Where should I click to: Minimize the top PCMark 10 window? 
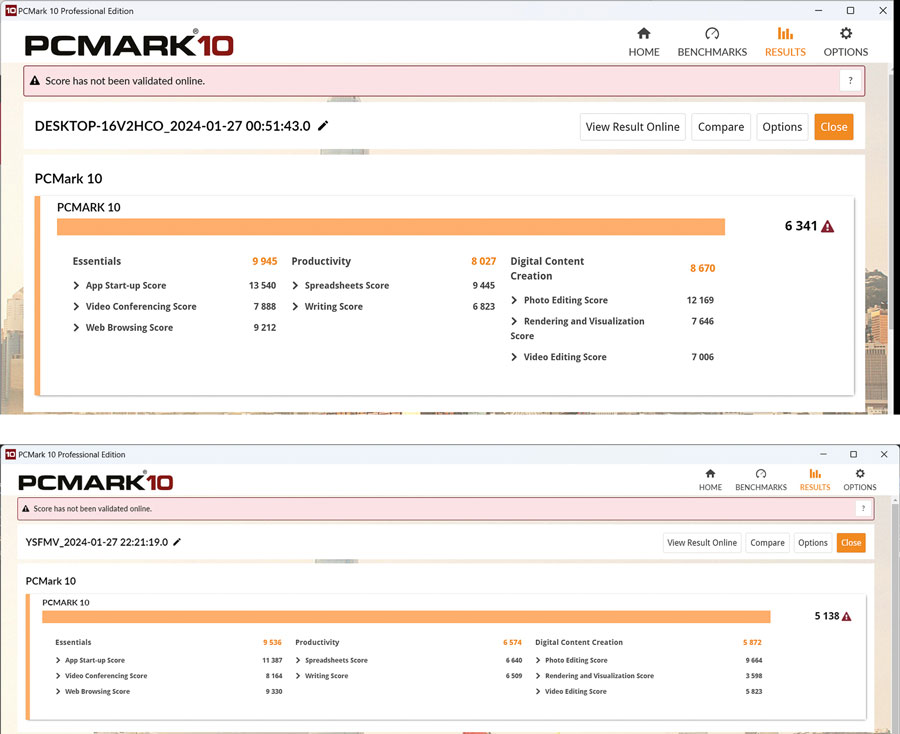[x=818, y=10]
